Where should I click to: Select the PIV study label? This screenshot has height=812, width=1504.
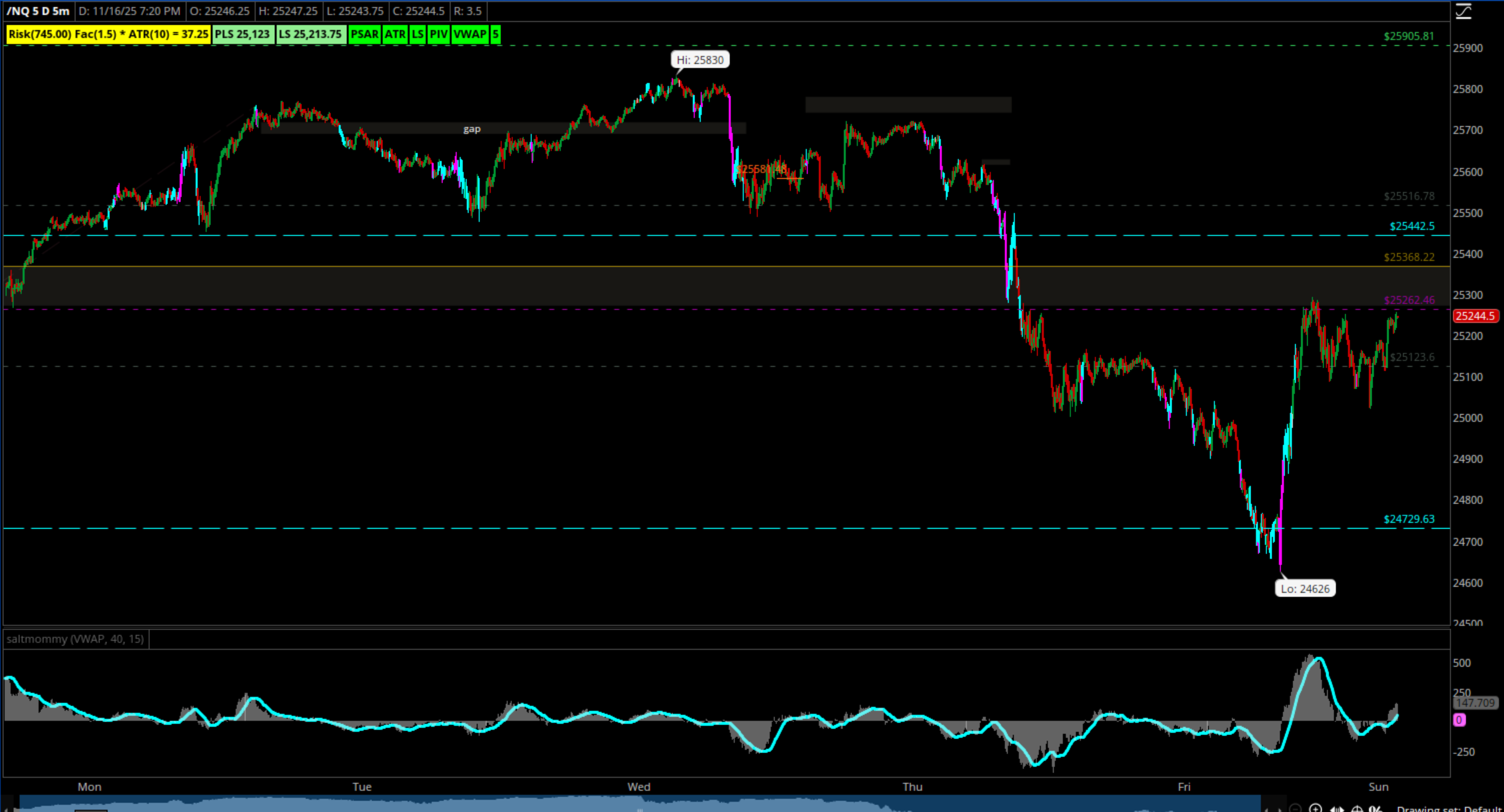438,34
